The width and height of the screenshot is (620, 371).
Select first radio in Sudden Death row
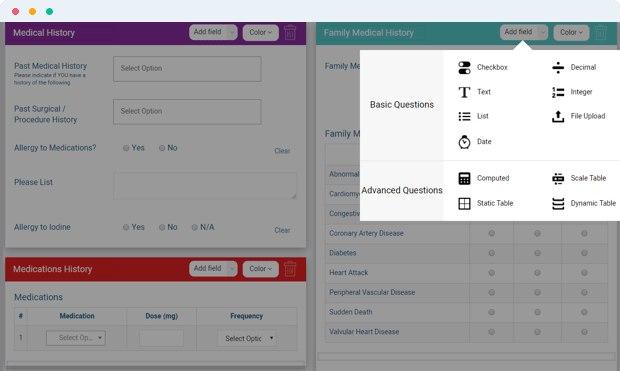coord(491,312)
